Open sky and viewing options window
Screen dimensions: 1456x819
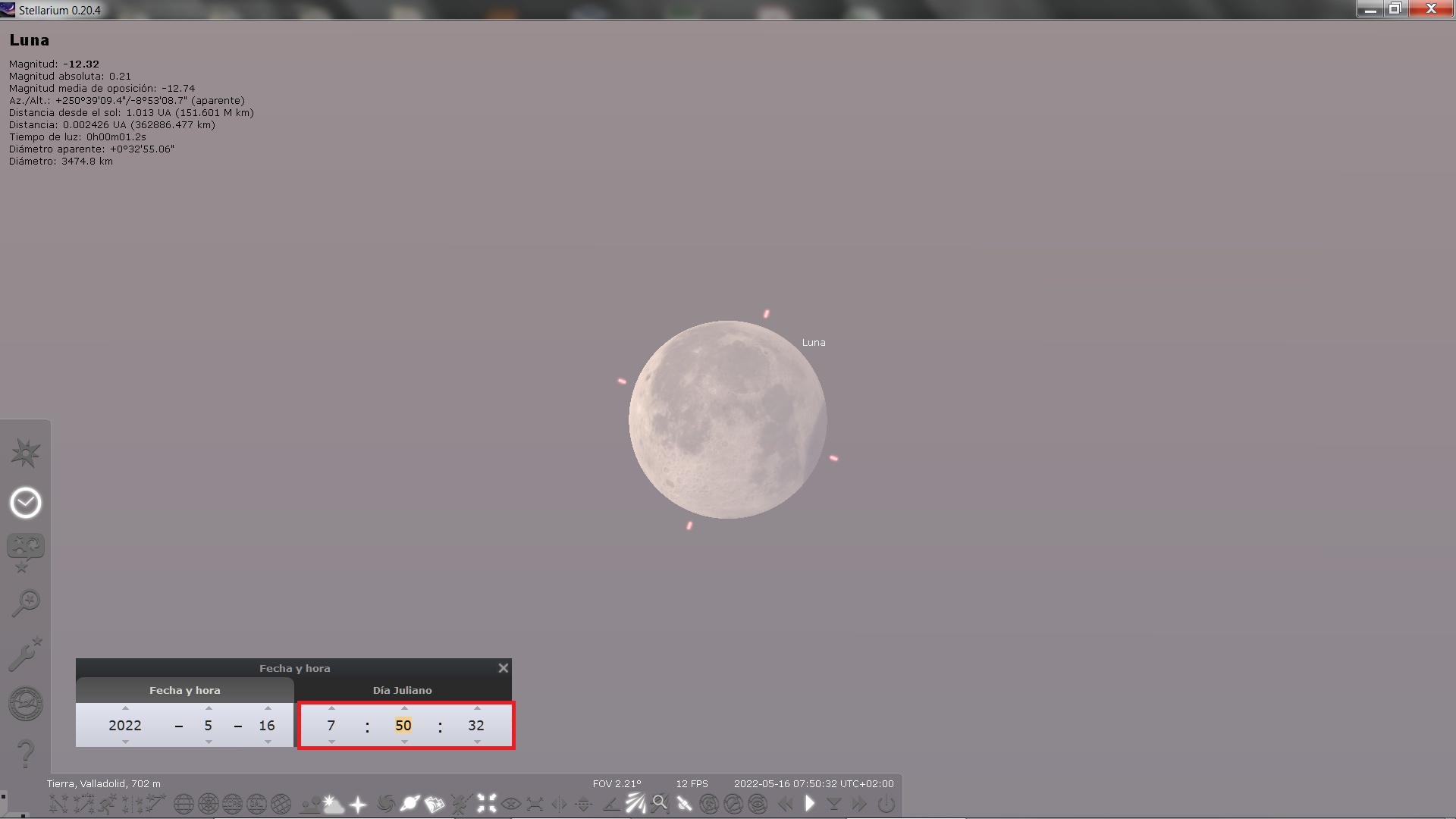[x=25, y=553]
